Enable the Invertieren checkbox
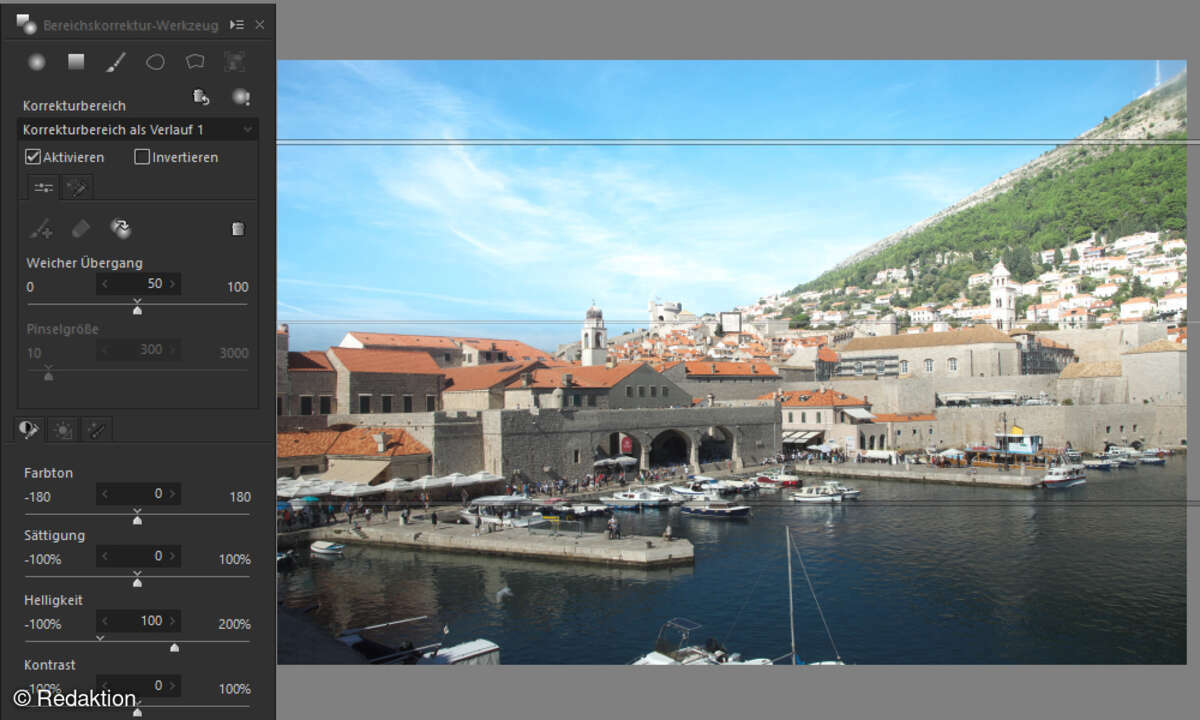The image size is (1200, 720). point(142,157)
